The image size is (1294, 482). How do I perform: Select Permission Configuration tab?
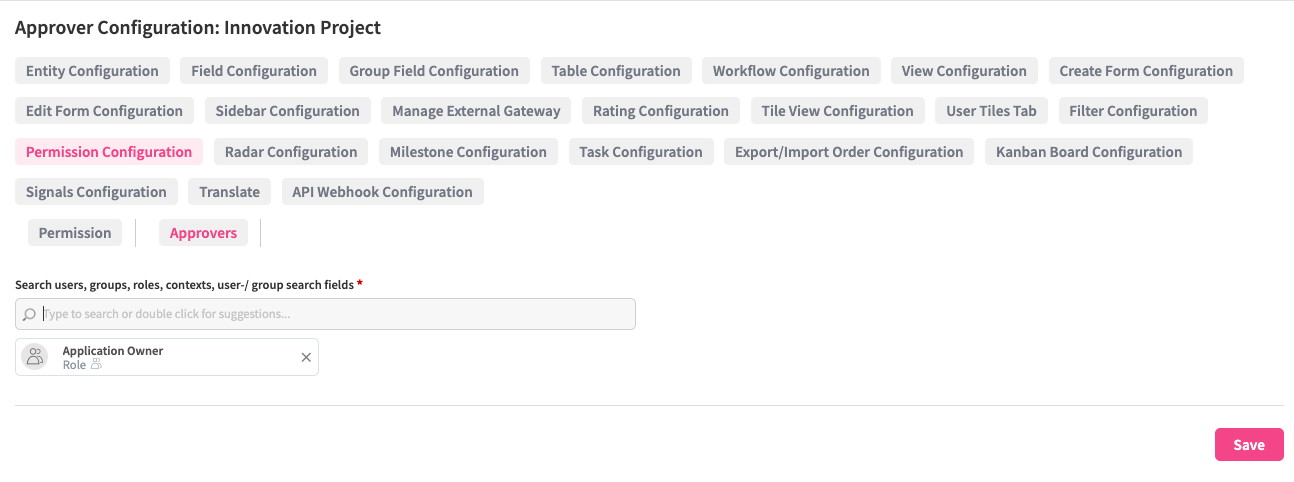109,152
